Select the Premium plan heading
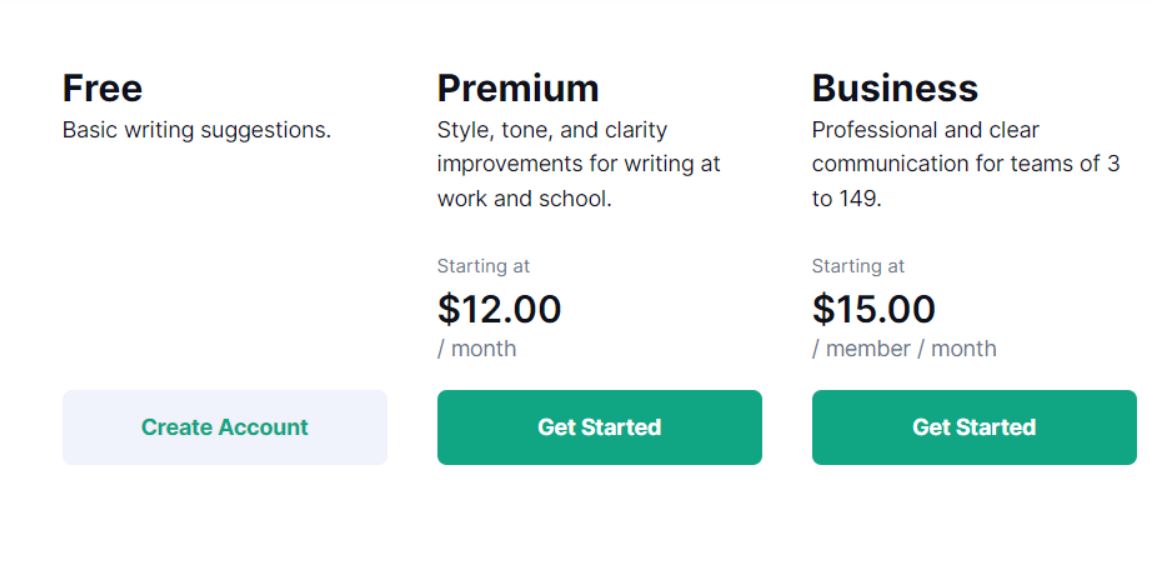1150x579 pixels. (x=518, y=88)
